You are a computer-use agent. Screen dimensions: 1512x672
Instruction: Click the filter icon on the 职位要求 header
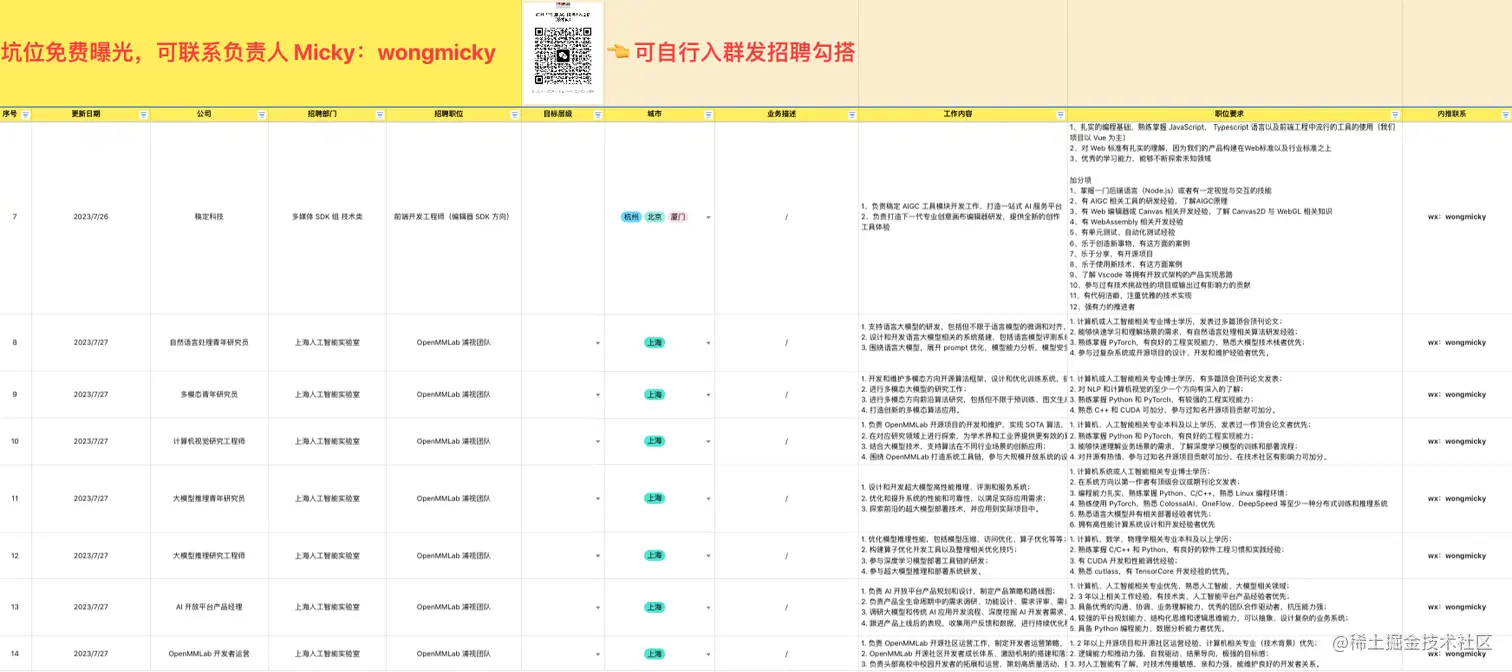(1395, 113)
